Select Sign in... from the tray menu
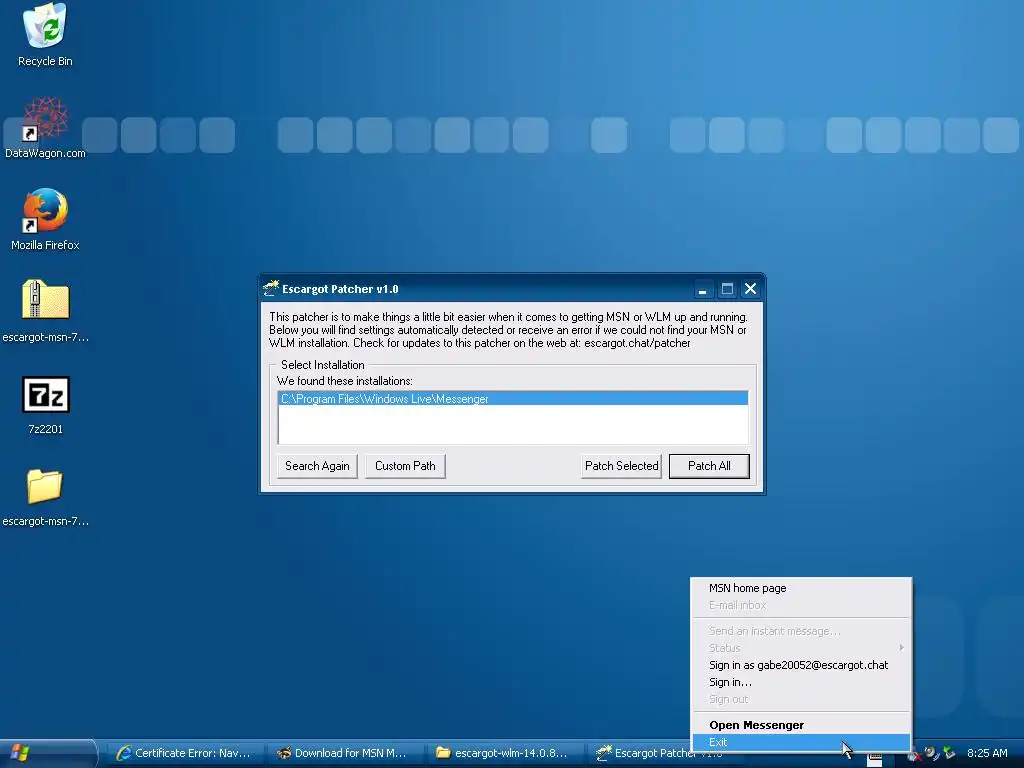Viewport: 1024px width, 768px height. tap(801, 682)
